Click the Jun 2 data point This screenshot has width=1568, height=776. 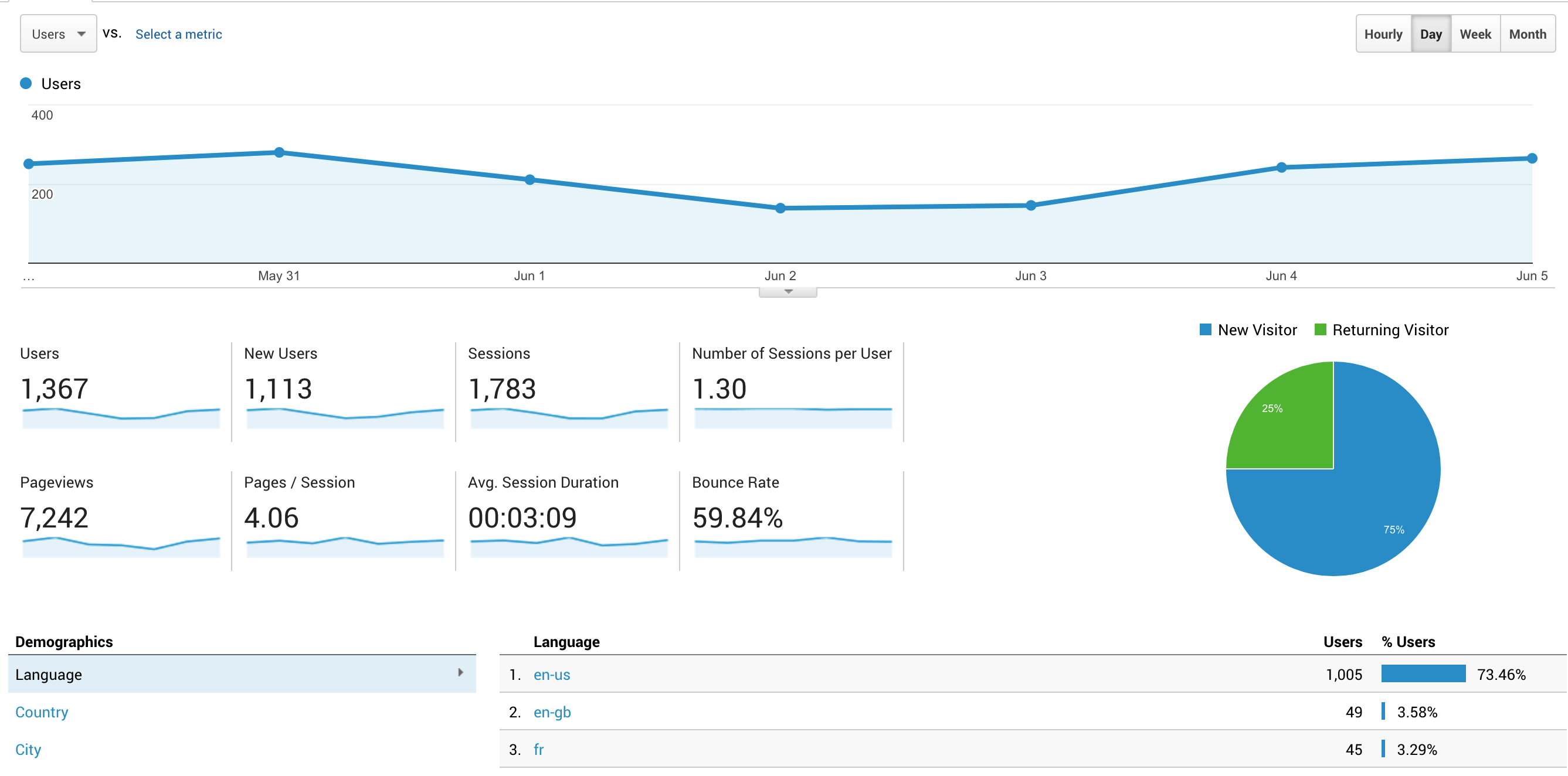pos(780,208)
